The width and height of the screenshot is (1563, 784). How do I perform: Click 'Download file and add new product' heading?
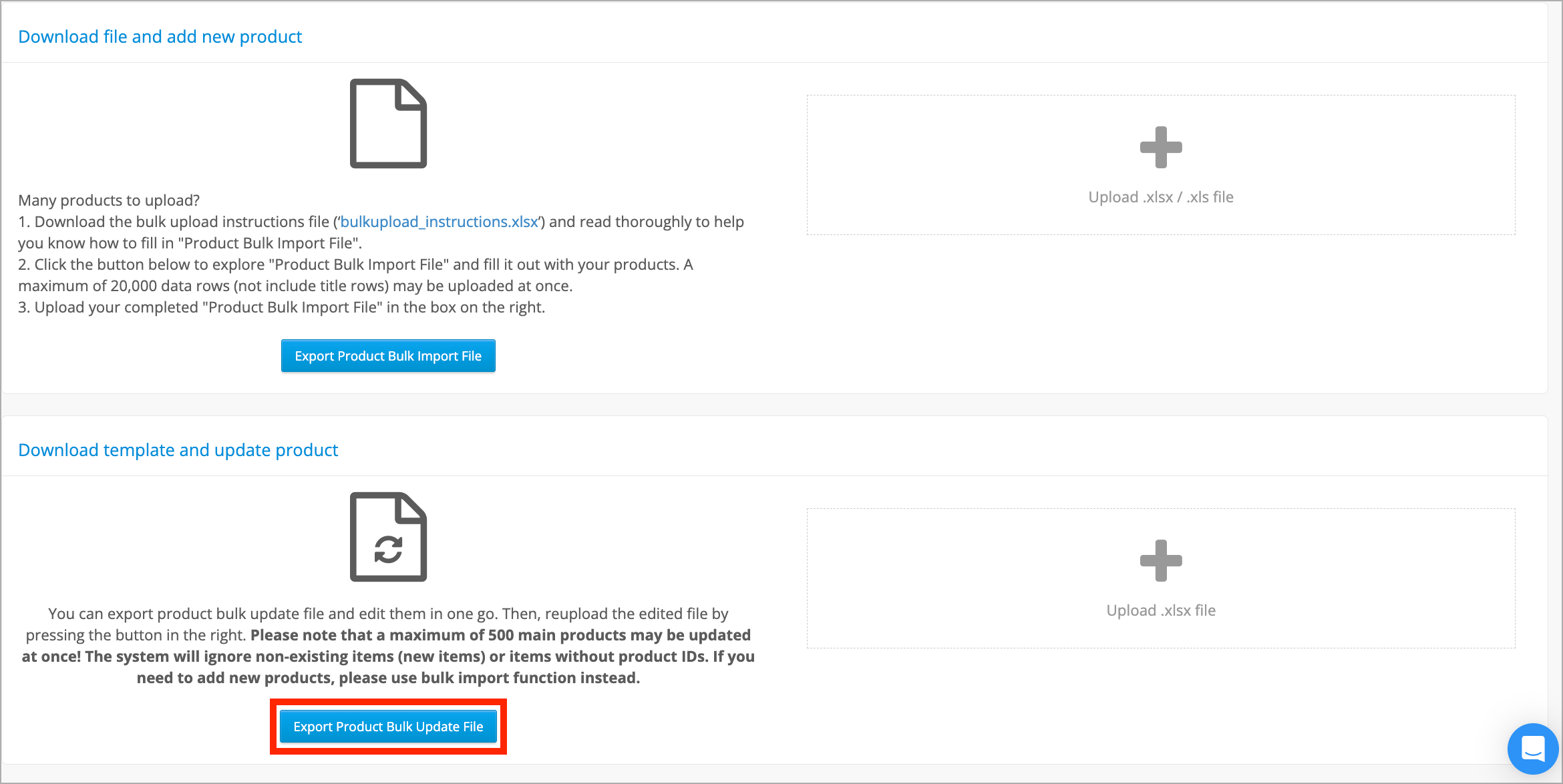point(160,37)
